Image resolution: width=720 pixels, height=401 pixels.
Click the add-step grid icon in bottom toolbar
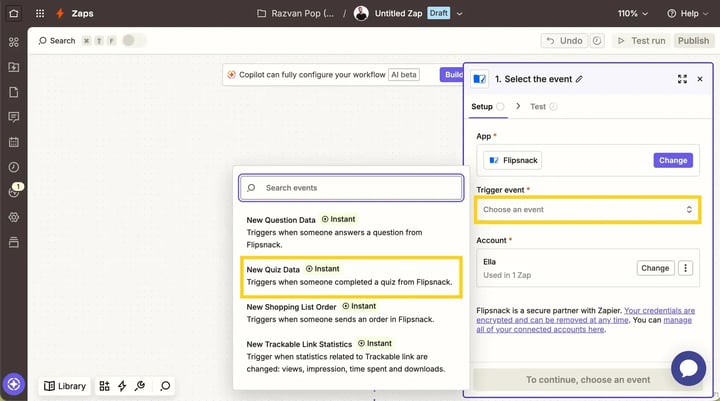pos(104,386)
